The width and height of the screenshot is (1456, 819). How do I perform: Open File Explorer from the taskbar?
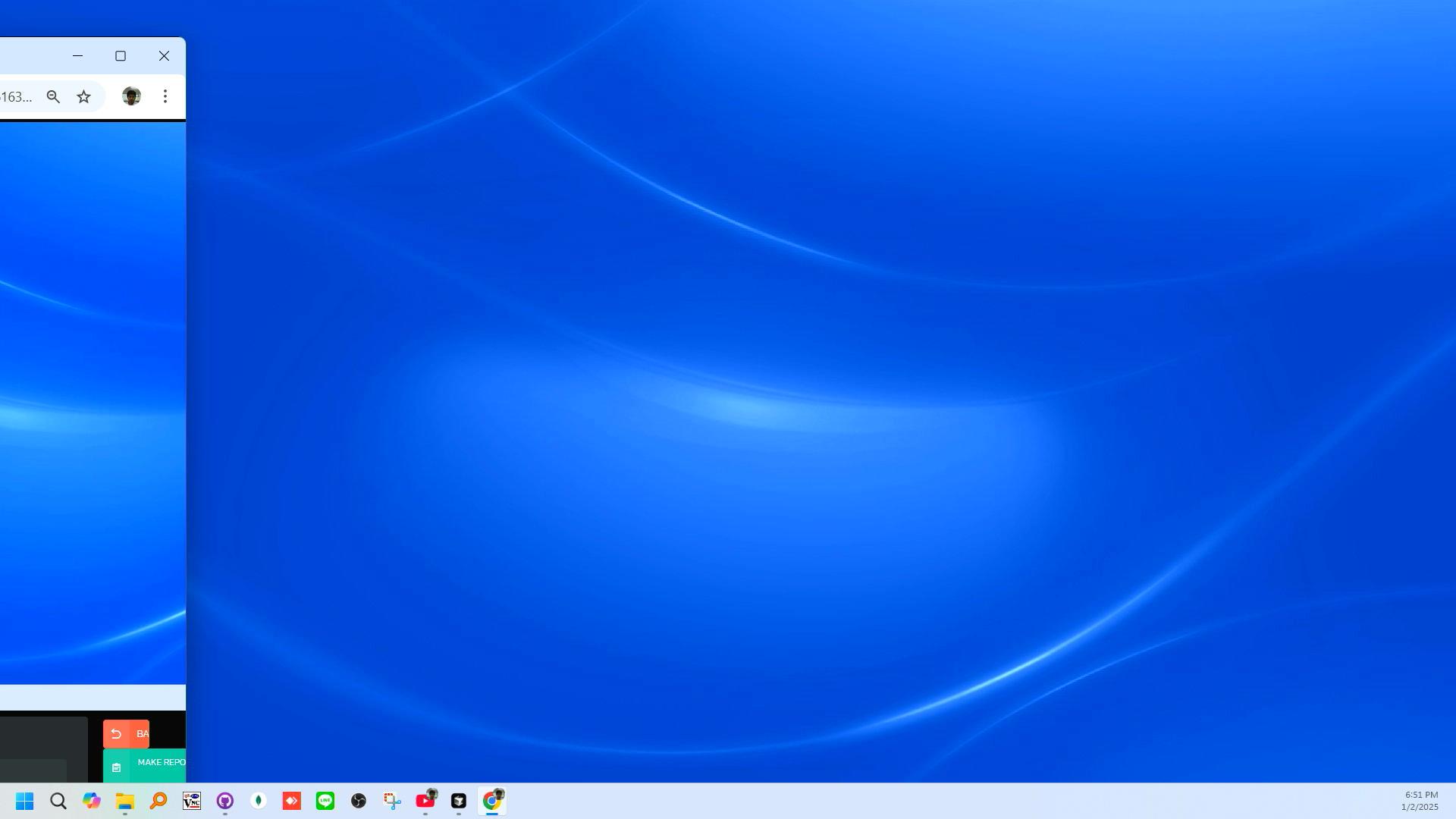click(125, 801)
